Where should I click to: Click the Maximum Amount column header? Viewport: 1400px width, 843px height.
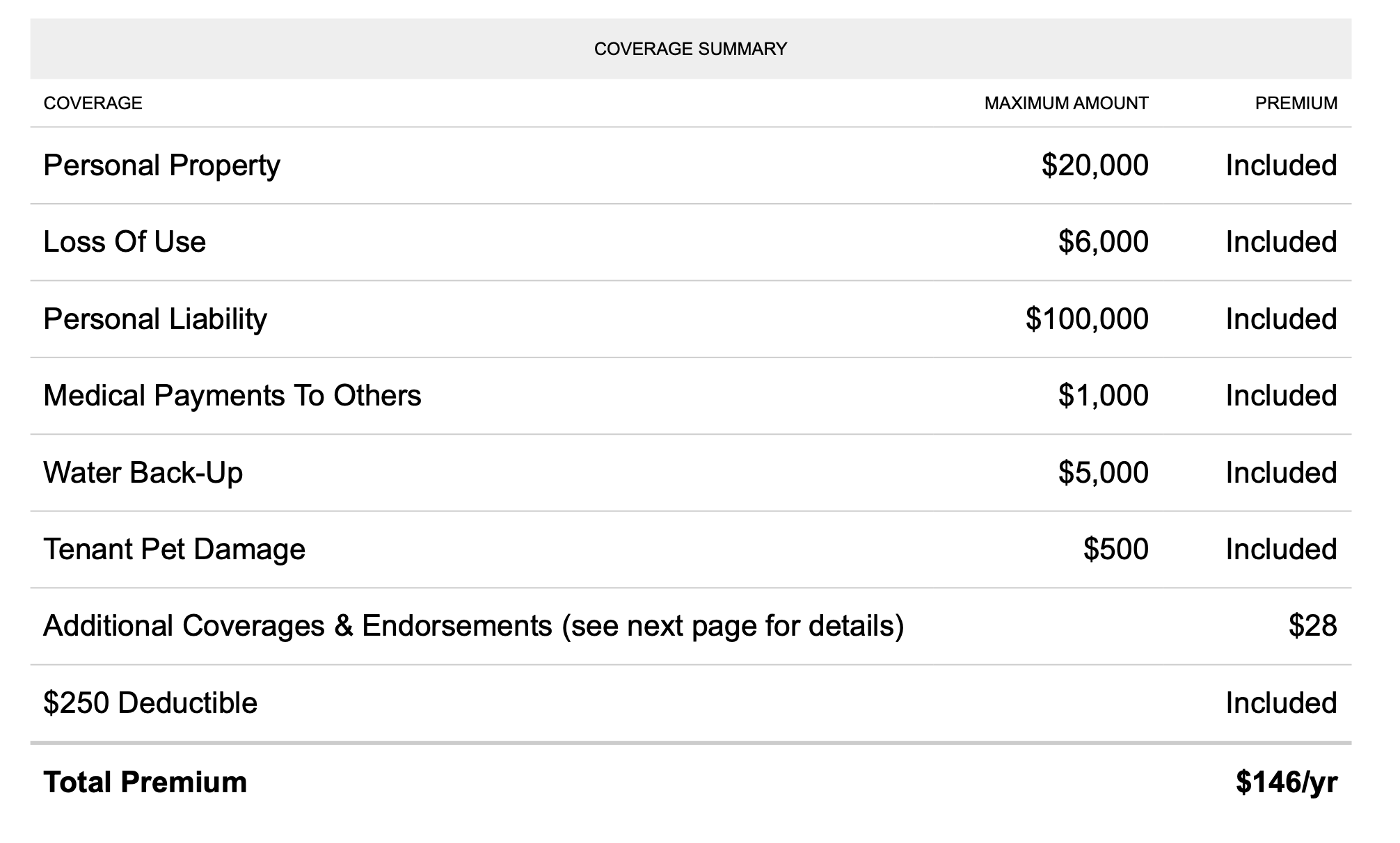pyautogui.click(x=1066, y=103)
